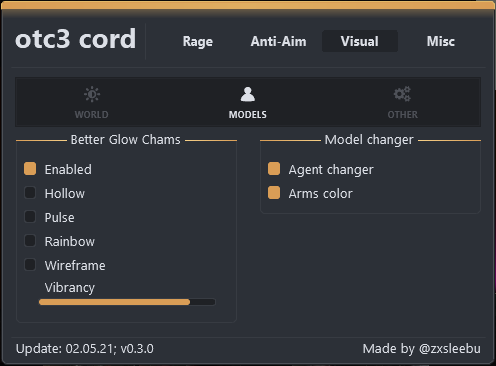Click the World sun icon
496x366 pixels.
92,94
